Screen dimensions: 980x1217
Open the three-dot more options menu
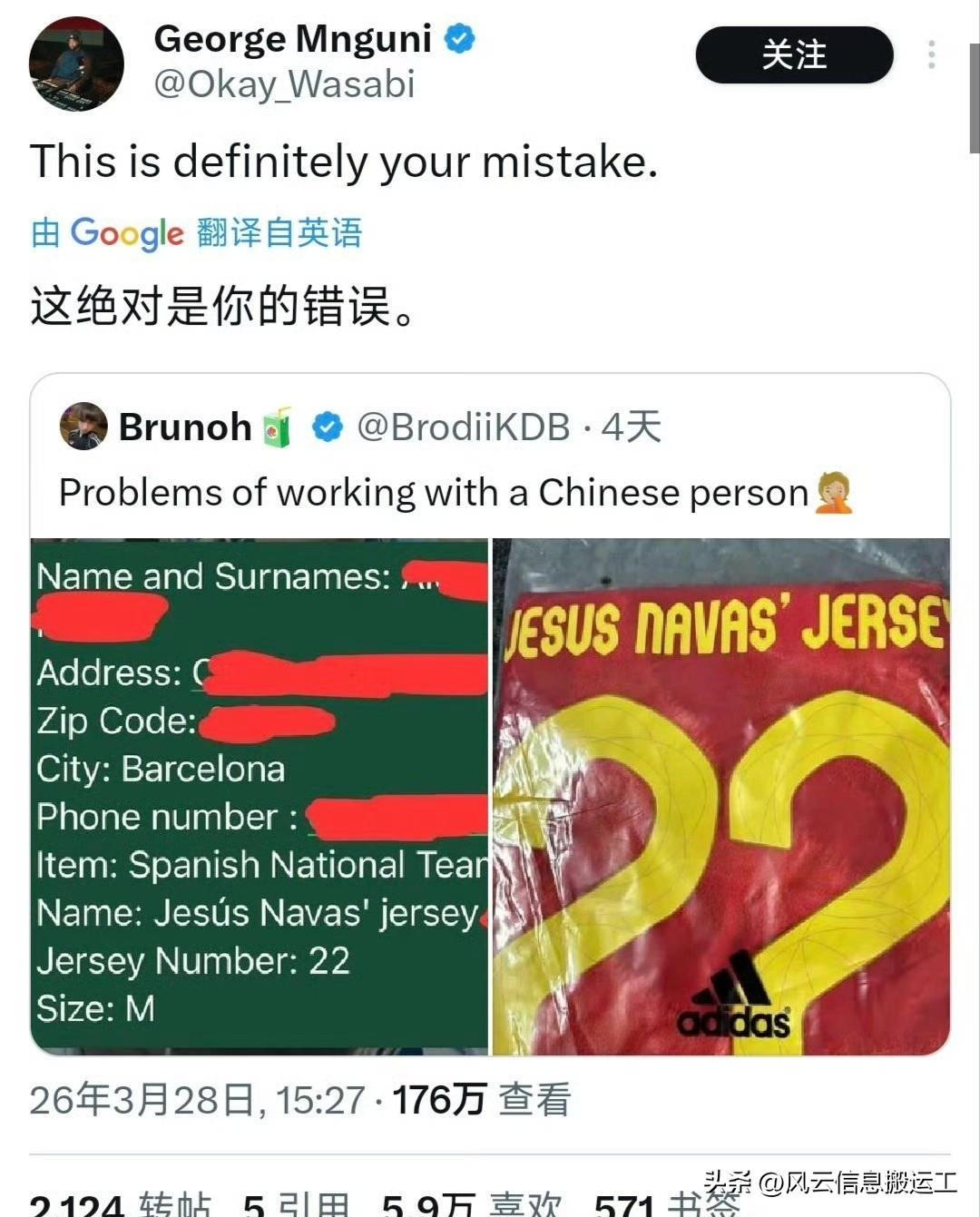pos(931,55)
